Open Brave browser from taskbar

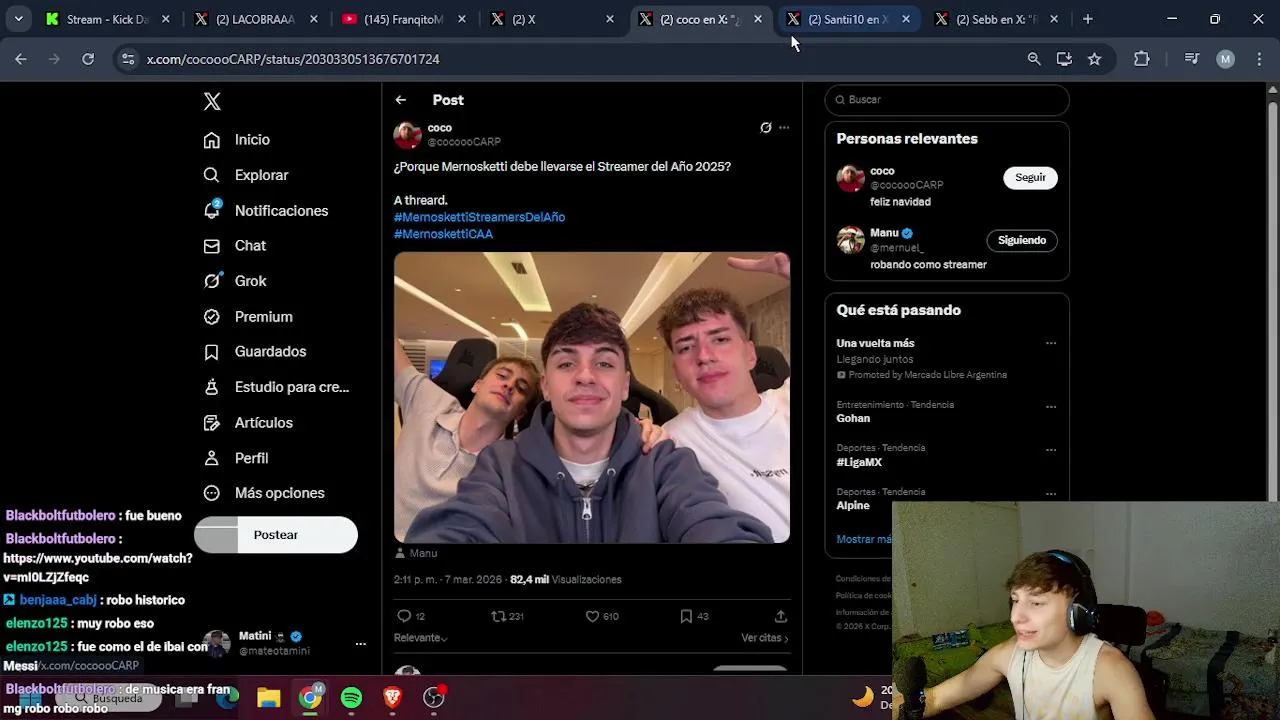392,698
